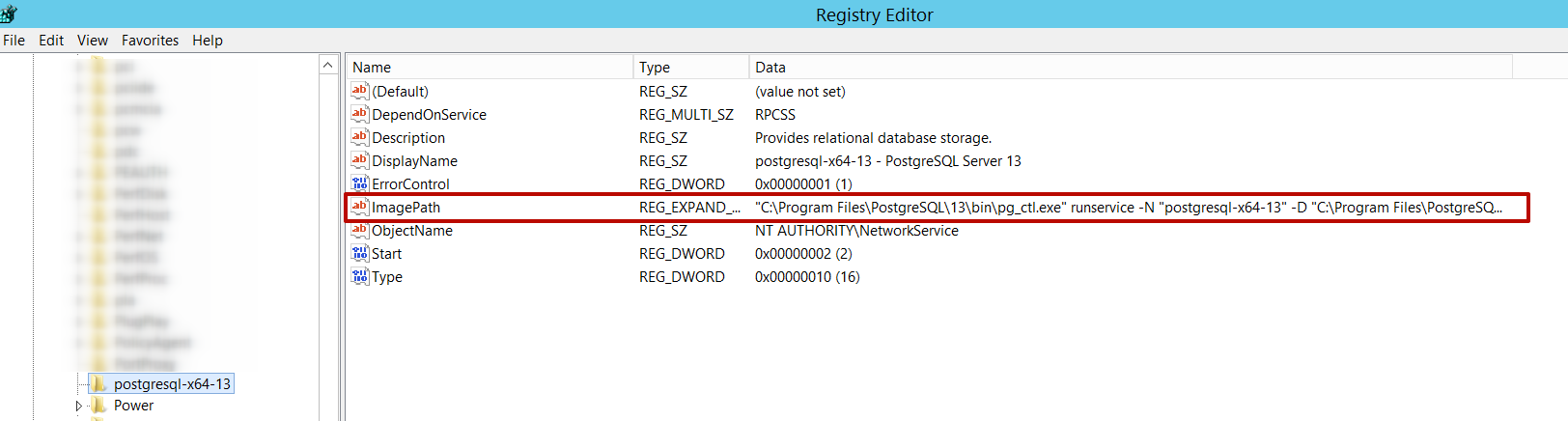Expand the Power registry key
The width and height of the screenshot is (1568, 421).
[x=79, y=407]
